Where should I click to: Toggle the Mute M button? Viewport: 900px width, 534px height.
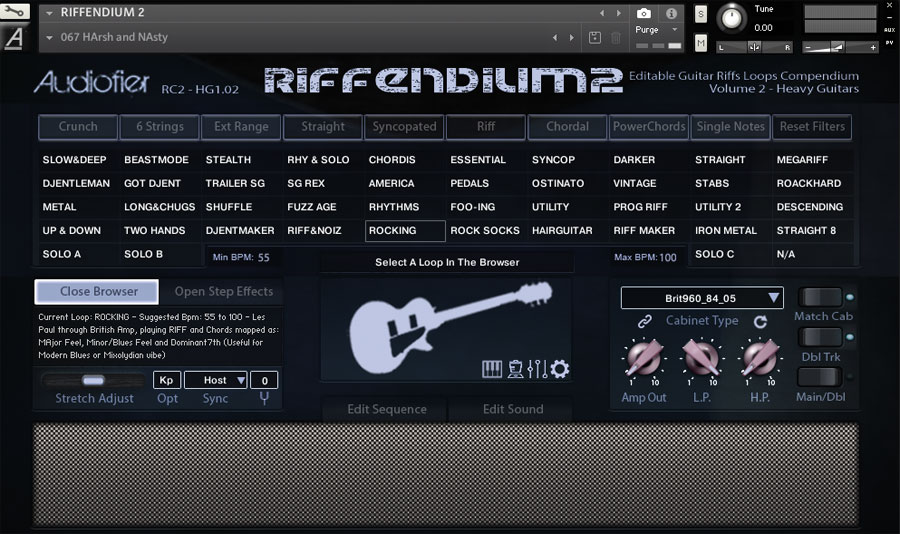coord(701,42)
